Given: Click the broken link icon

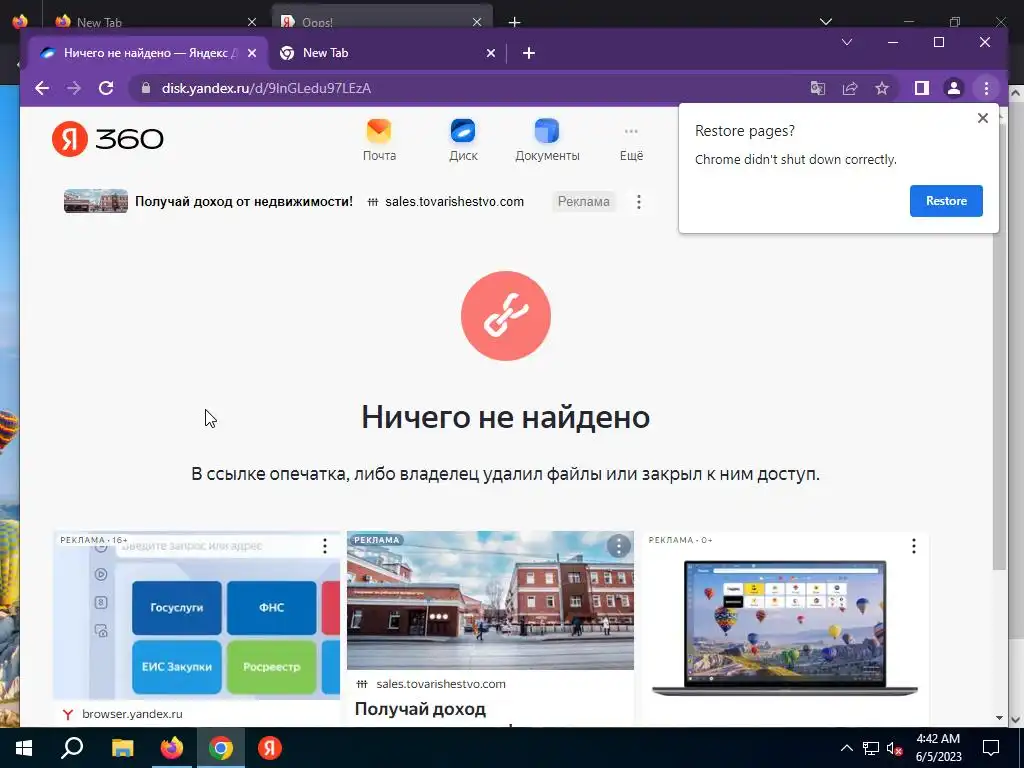Looking at the screenshot, I should (x=505, y=315).
